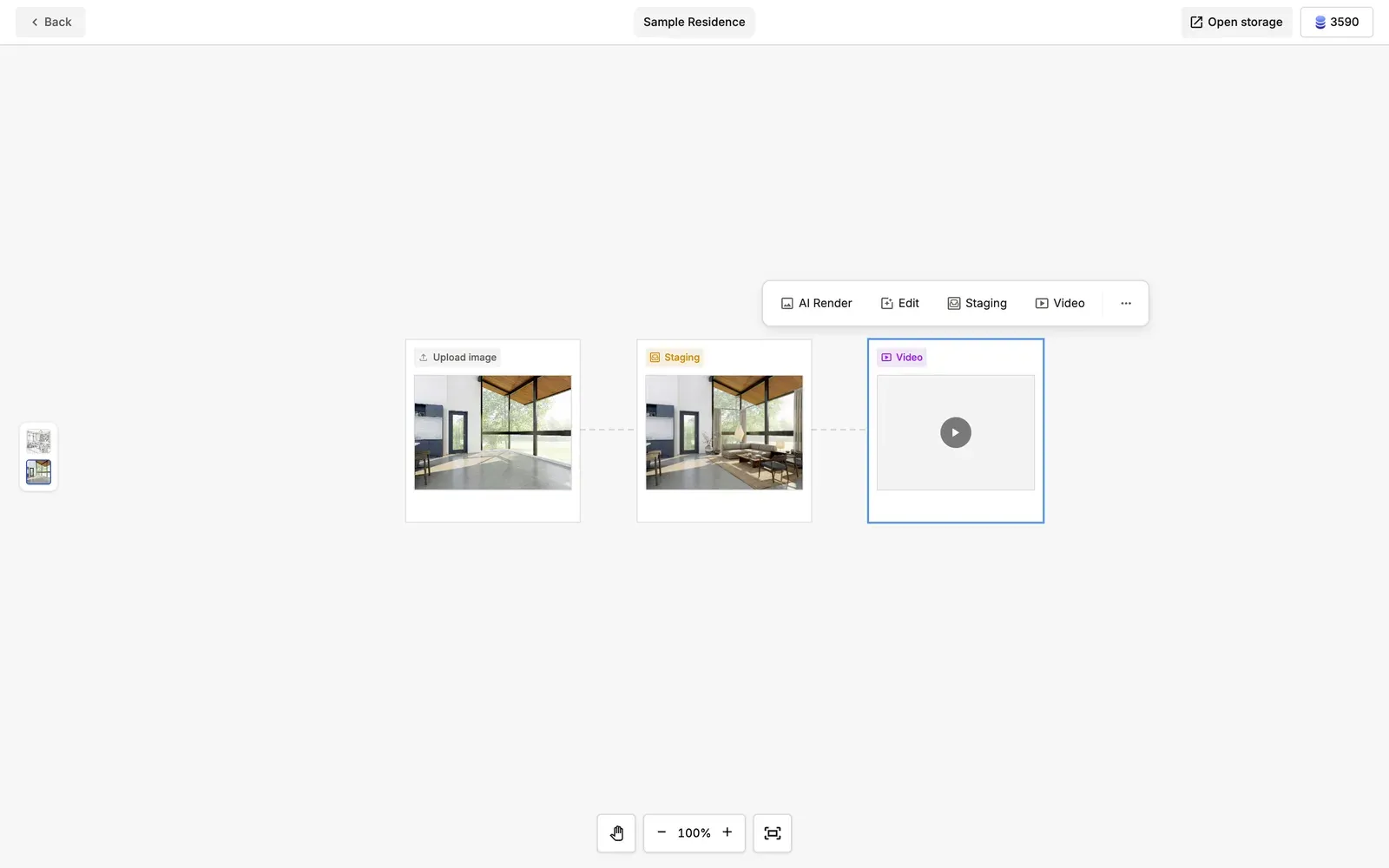
Task: View the 3590 credits balance
Action: [x=1336, y=22]
